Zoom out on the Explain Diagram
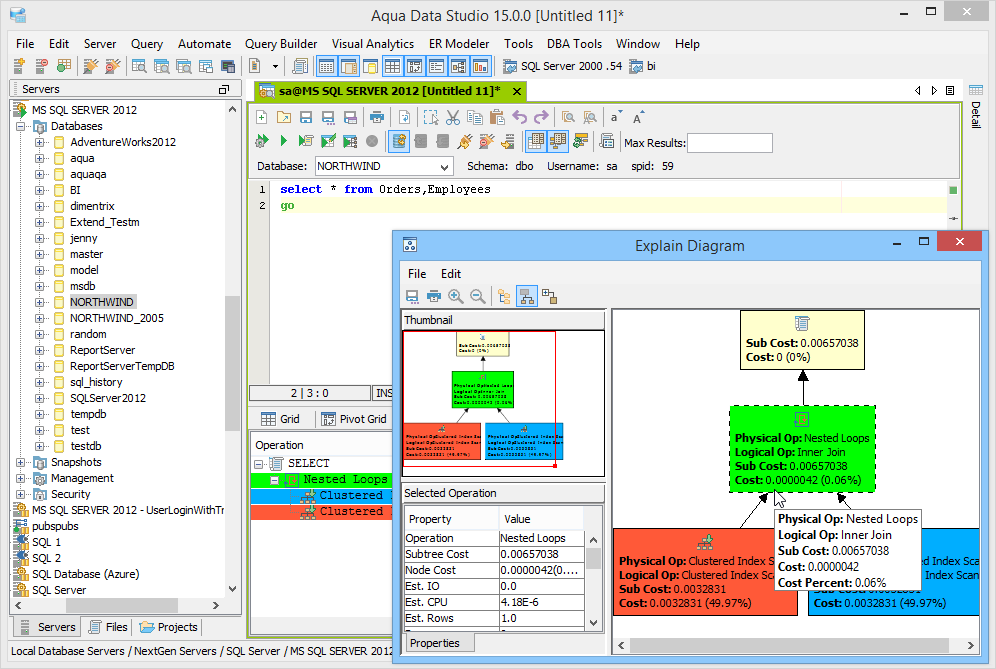The width and height of the screenshot is (996, 669). pyautogui.click(x=478, y=297)
